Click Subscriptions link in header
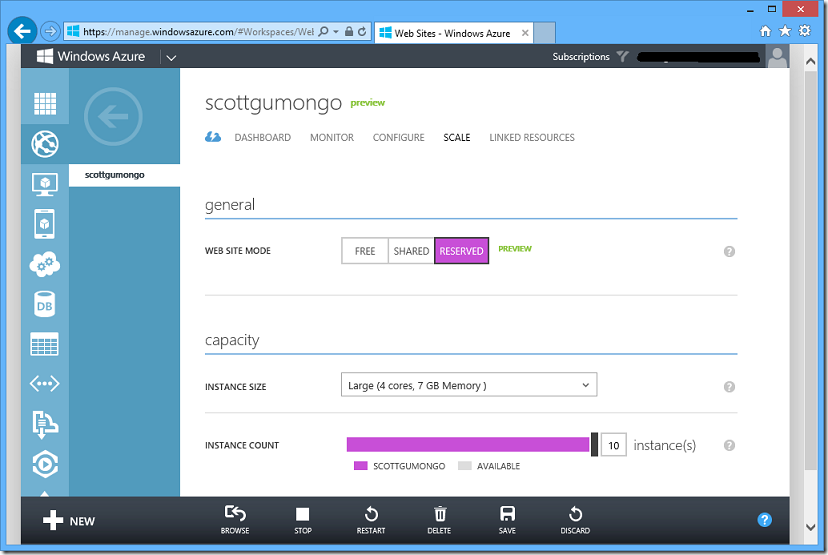The height and width of the screenshot is (555, 828). coord(581,57)
